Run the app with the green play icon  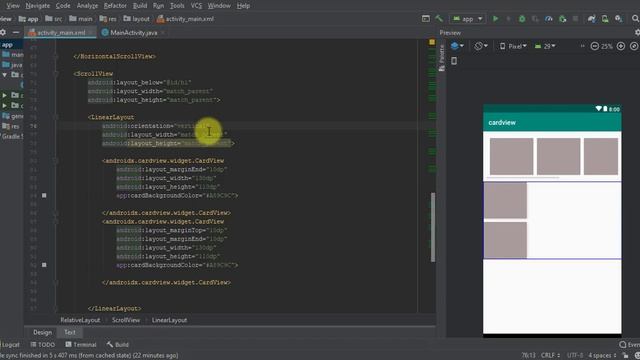pyautogui.click(x=495, y=19)
